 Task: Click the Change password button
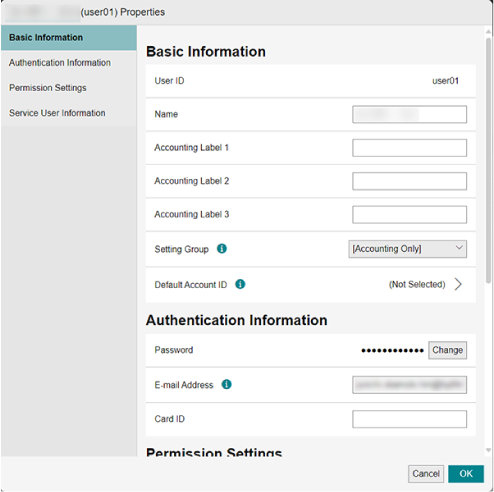[x=447, y=350]
